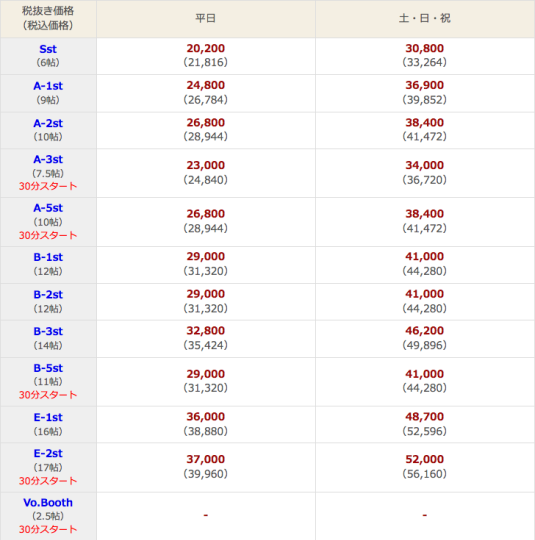Viewport: 535px width, 540px height.
Task: Open the E-1st studio link
Action: pos(48,417)
